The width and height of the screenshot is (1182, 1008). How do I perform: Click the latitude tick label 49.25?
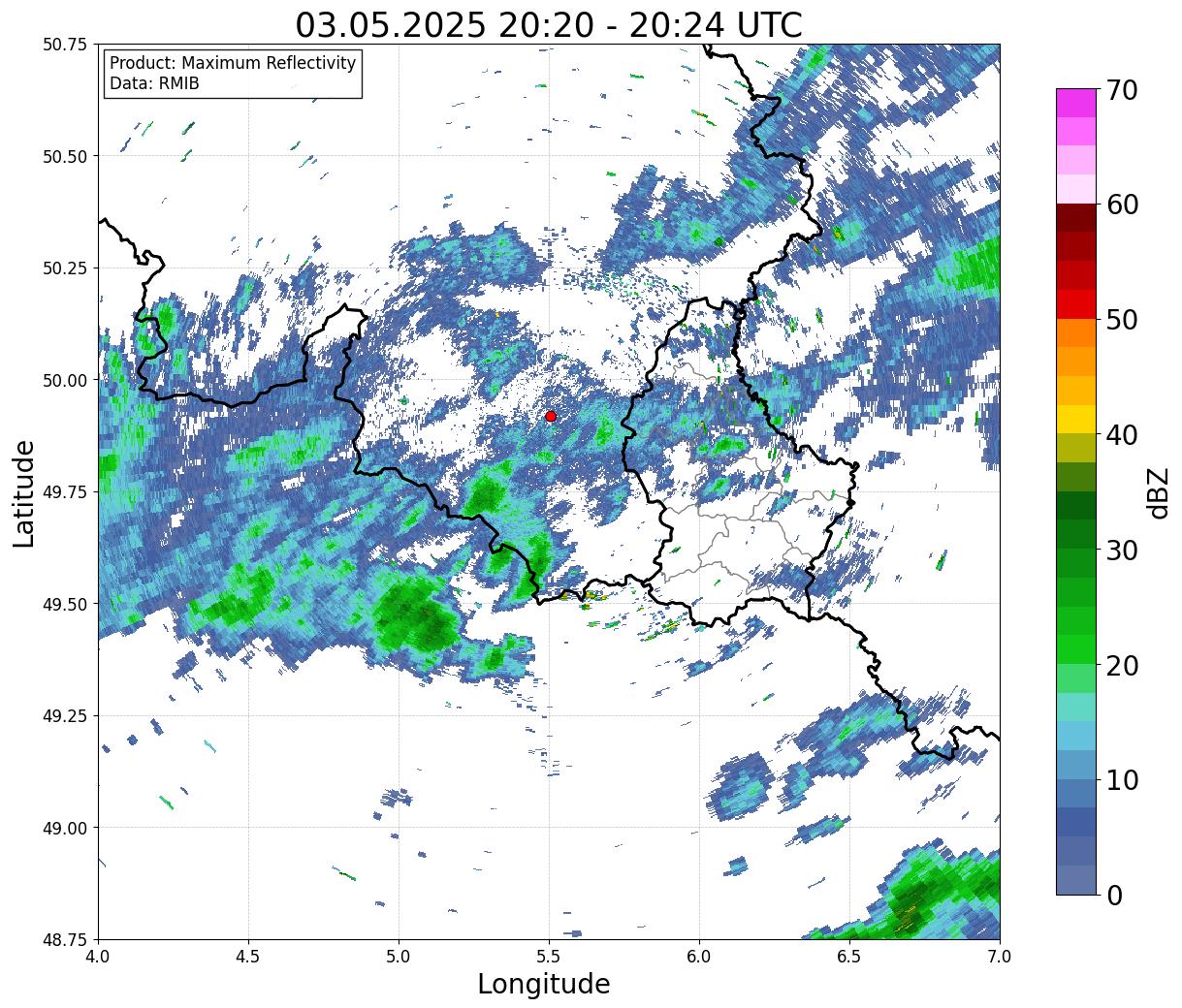(x=65, y=716)
